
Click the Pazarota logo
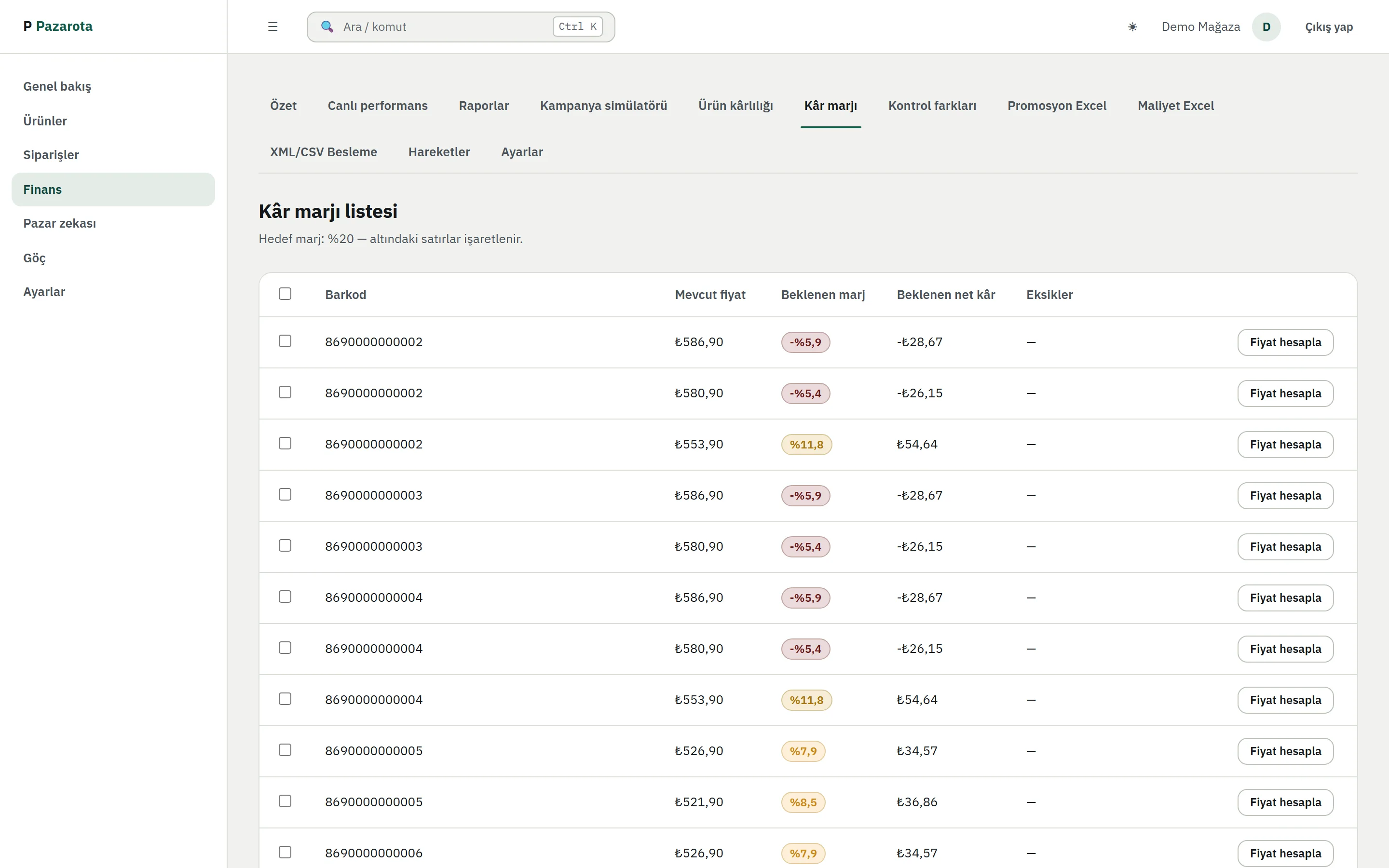(58, 27)
